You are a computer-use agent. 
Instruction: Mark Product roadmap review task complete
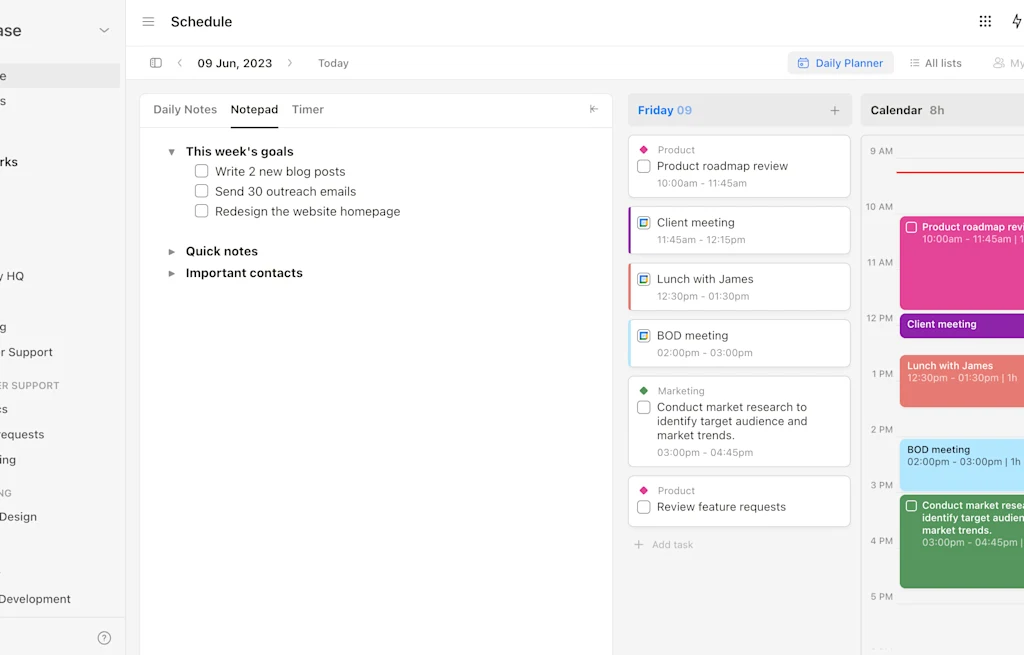[x=643, y=167]
